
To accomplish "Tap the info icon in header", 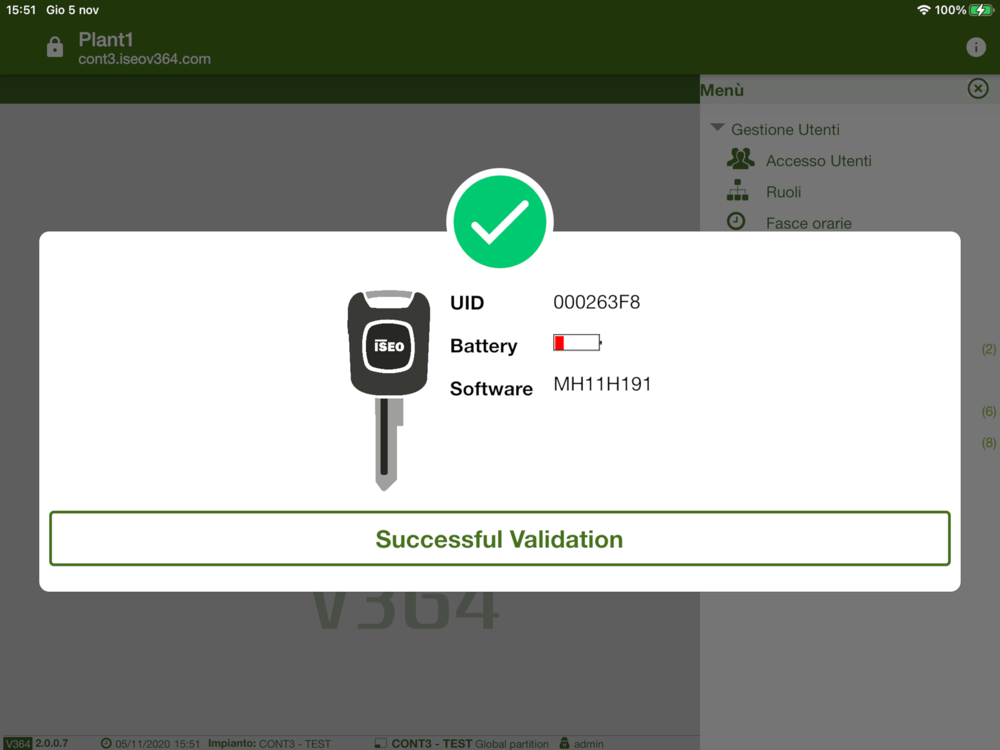I will pos(975,47).
